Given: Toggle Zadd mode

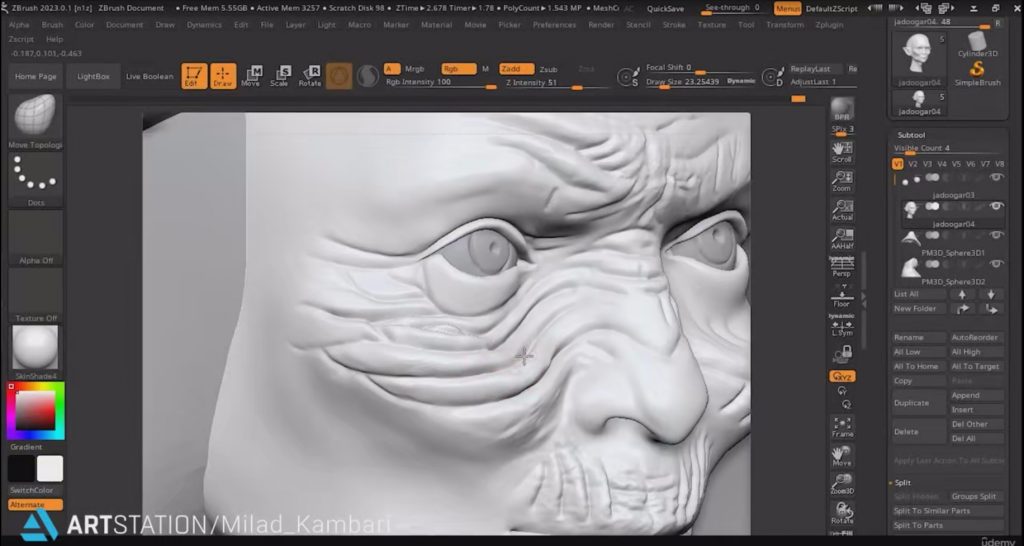Looking at the screenshot, I should point(516,69).
